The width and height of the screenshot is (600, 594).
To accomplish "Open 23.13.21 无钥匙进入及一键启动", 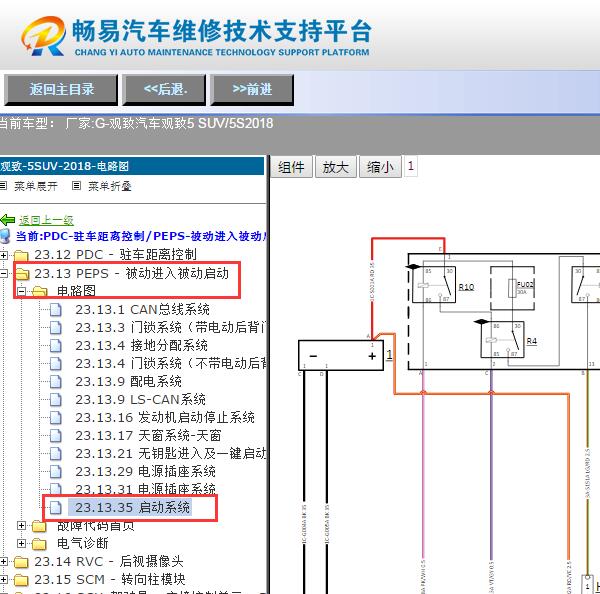I will point(171,454).
